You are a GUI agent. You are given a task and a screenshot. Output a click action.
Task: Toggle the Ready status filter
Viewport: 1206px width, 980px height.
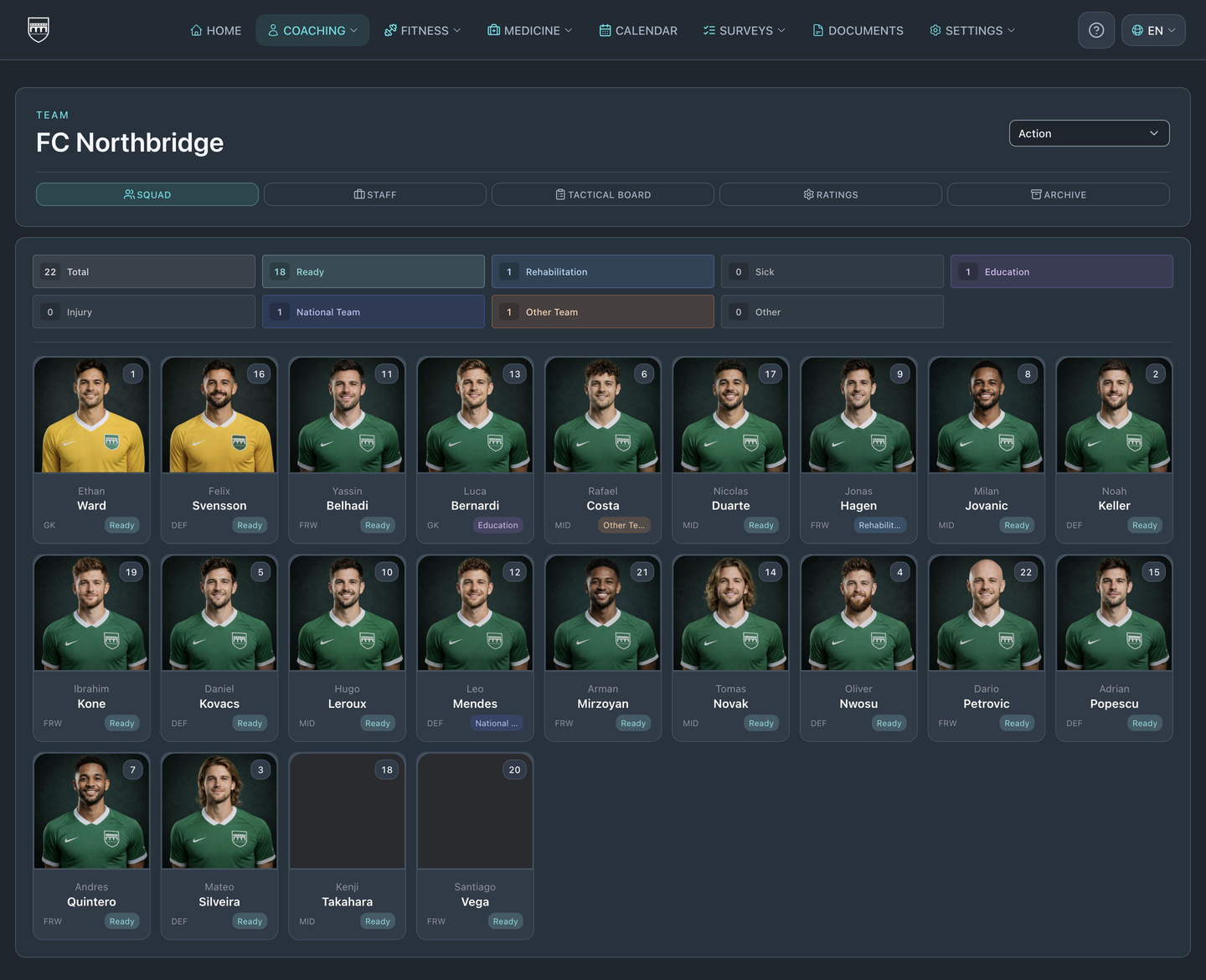point(374,271)
